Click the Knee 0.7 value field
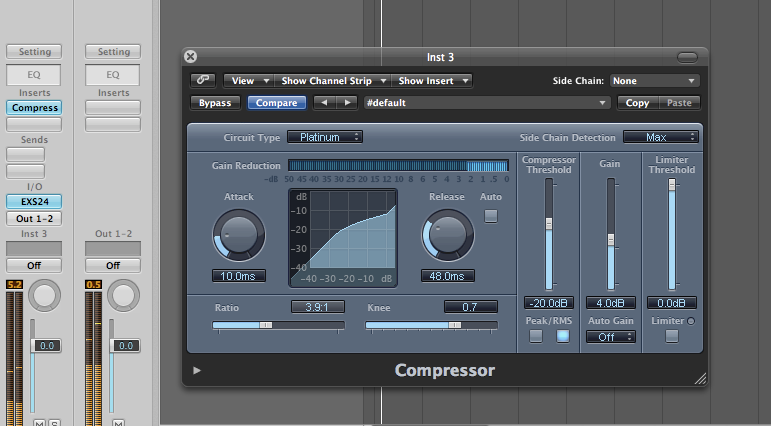771x426 pixels. [x=471, y=307]
